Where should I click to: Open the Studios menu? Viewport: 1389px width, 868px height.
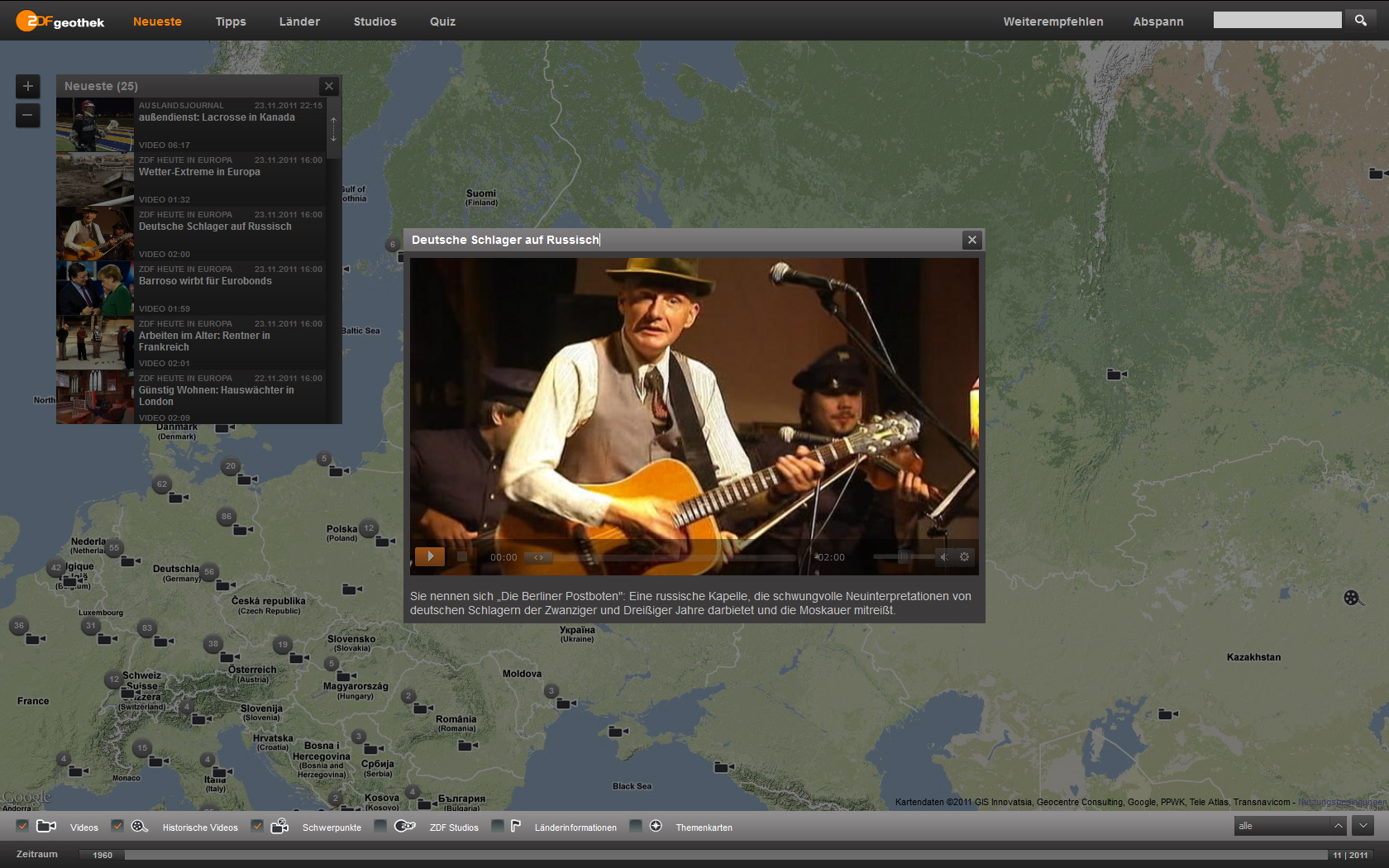click(375, 21)
